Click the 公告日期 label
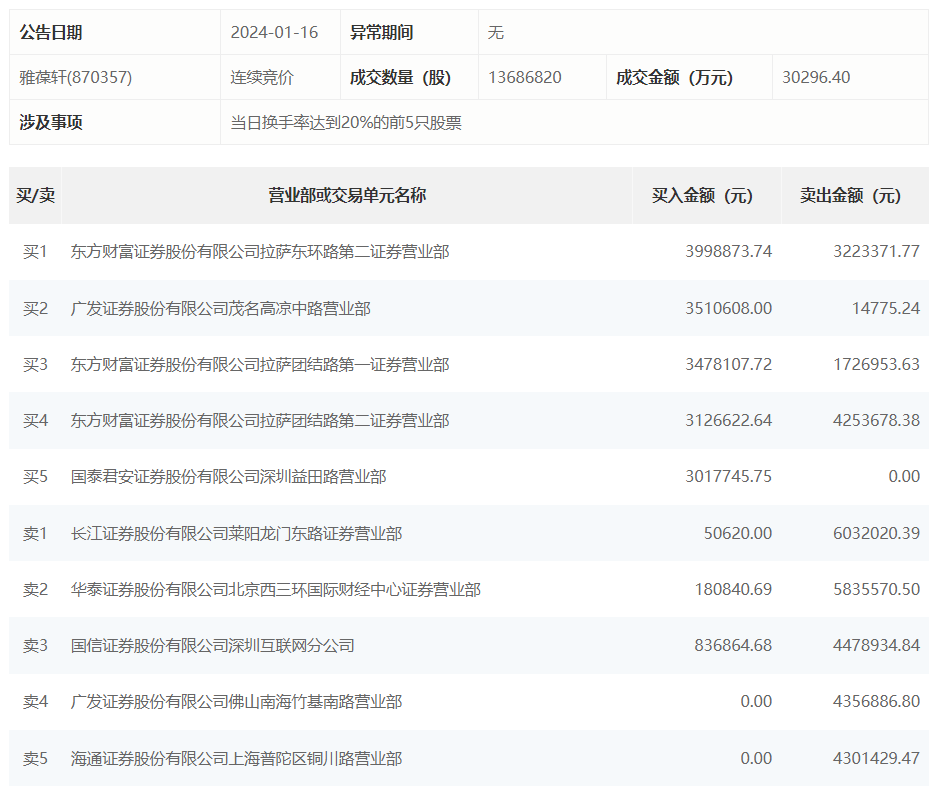The height and width of the screenshot is (791, 937). [51, 32]
